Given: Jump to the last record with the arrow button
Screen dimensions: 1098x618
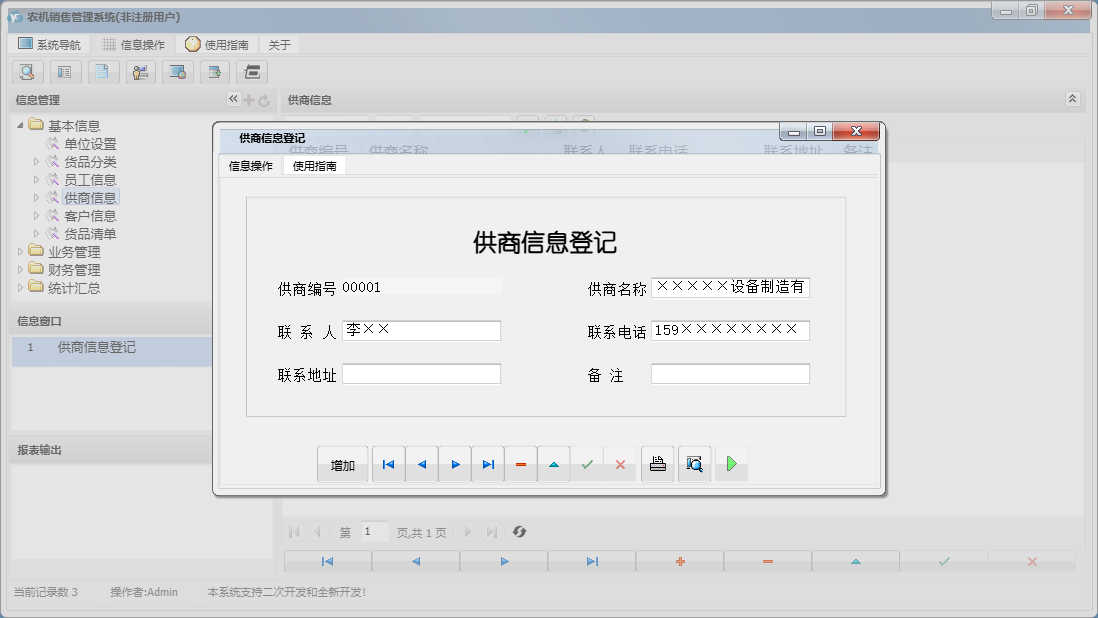Looking at the screenshot, I should click(487, 464).
